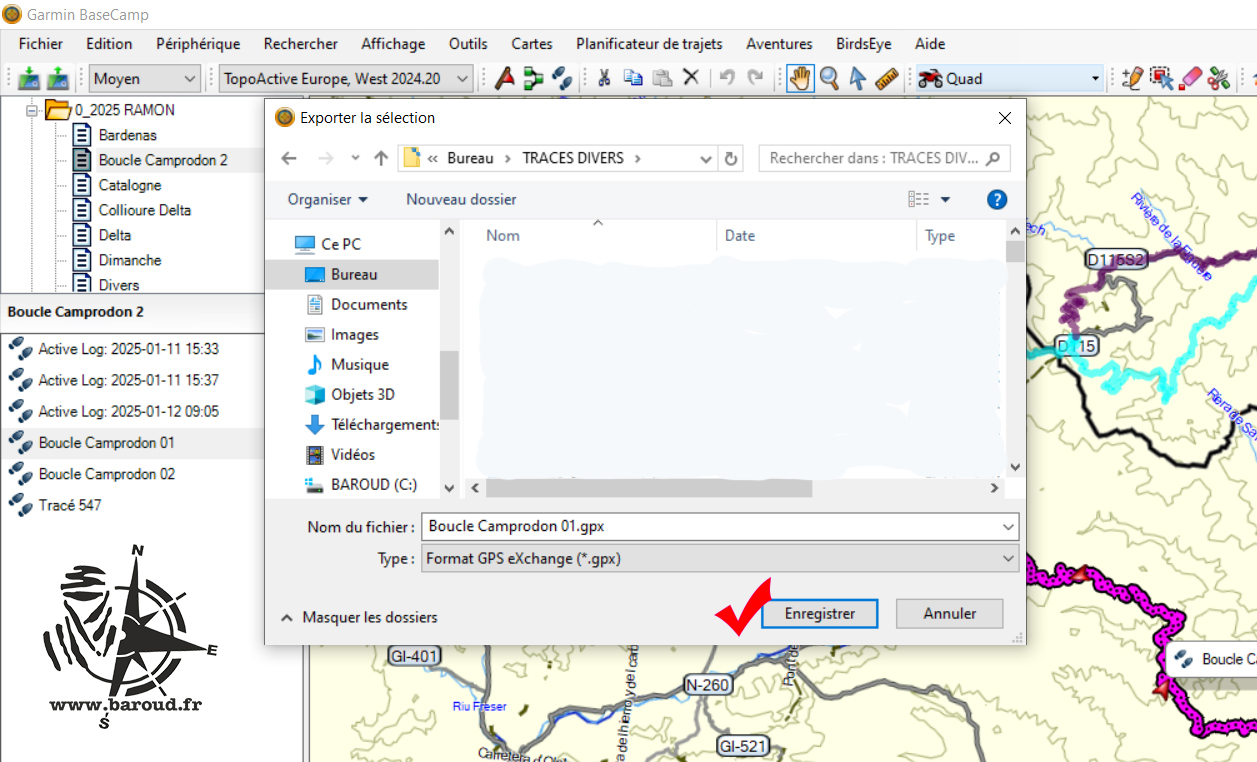Image resolution: width=1257 pixels, height=762 pixels.
Task: Select the new route tool
Action: point(533,78)
